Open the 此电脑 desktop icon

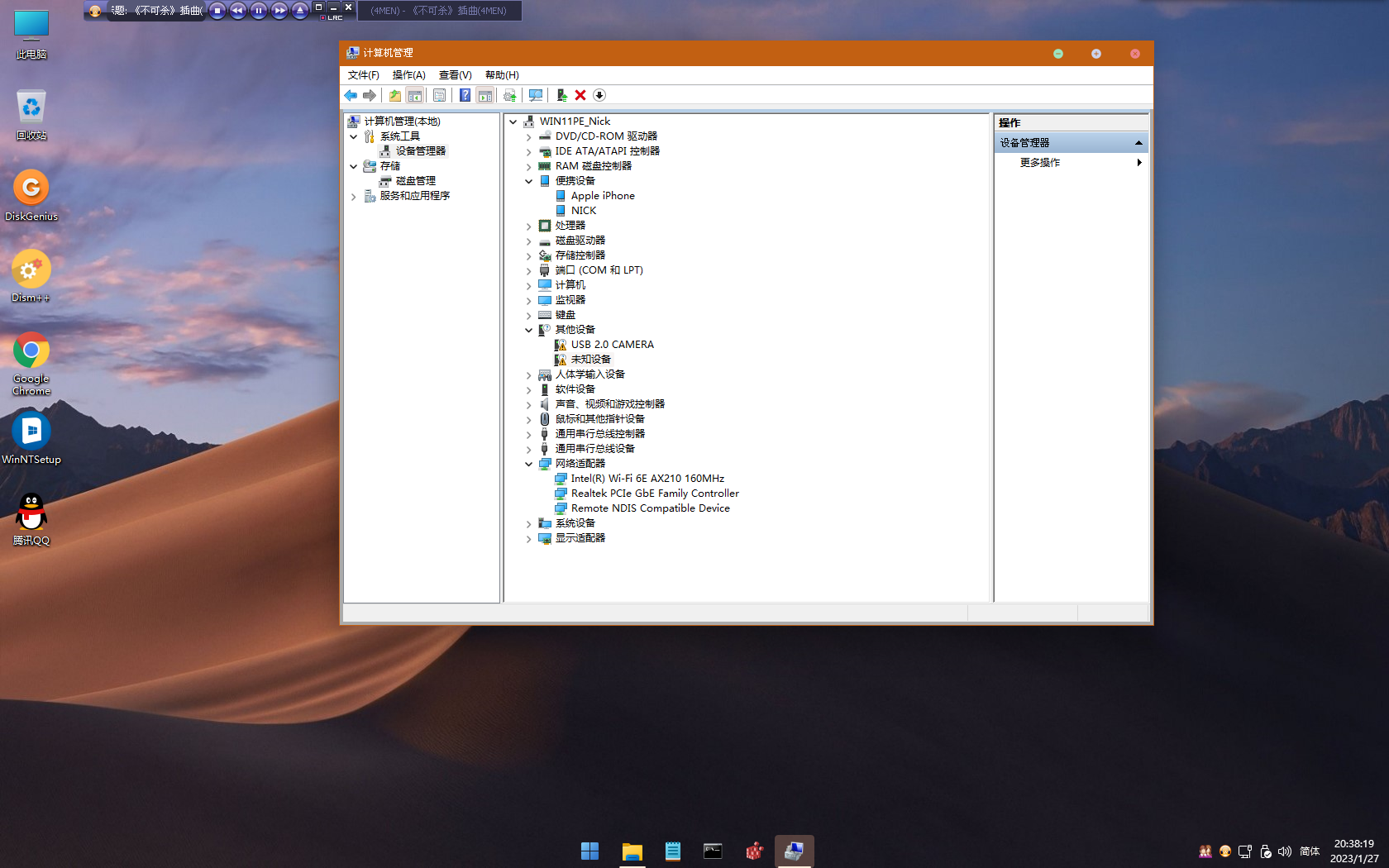click(31, 35)
